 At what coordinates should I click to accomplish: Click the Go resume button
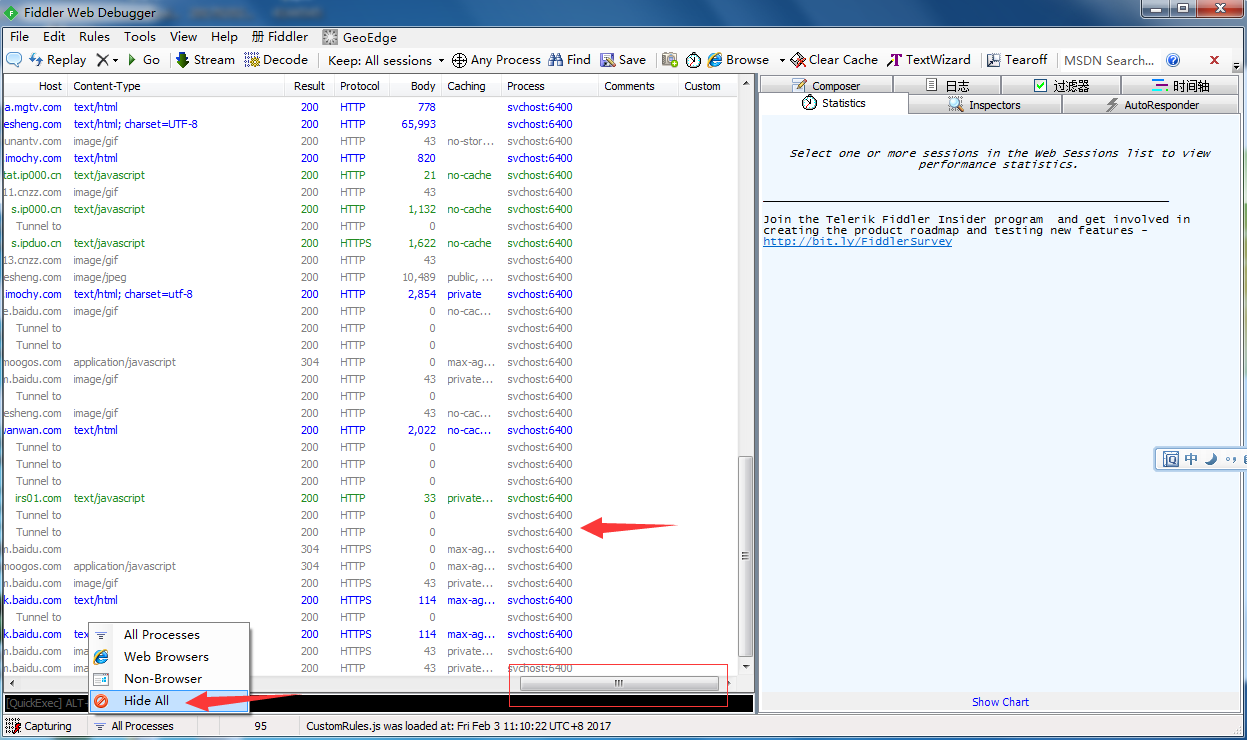click(x=143, y=60)
